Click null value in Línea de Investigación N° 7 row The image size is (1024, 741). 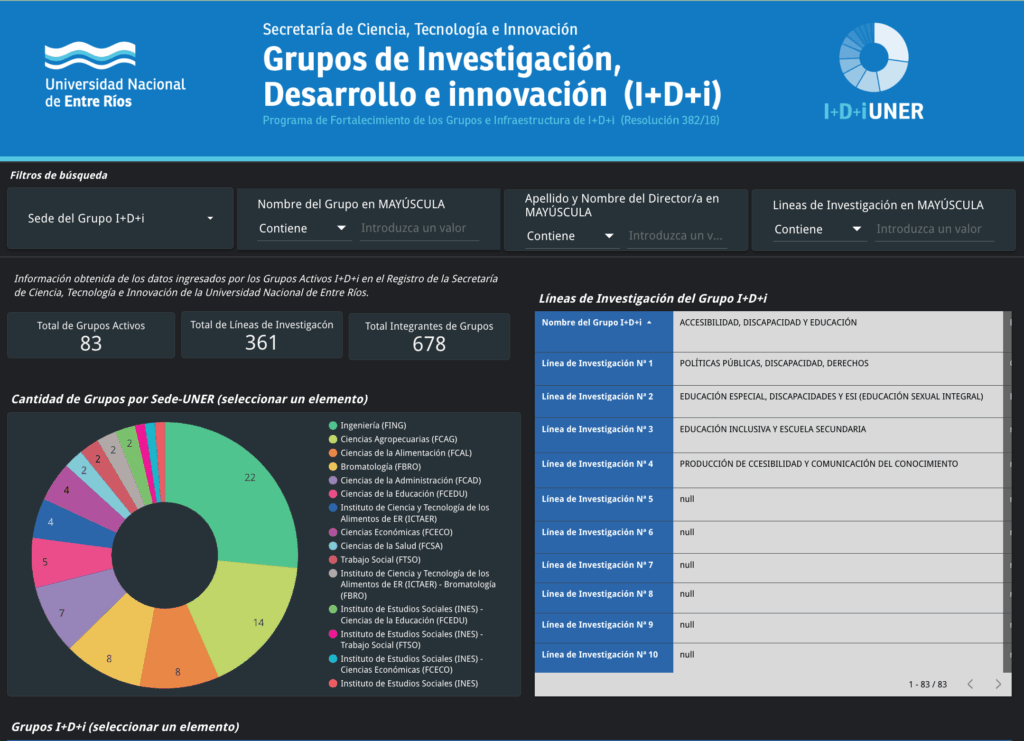tap(686, 565)
